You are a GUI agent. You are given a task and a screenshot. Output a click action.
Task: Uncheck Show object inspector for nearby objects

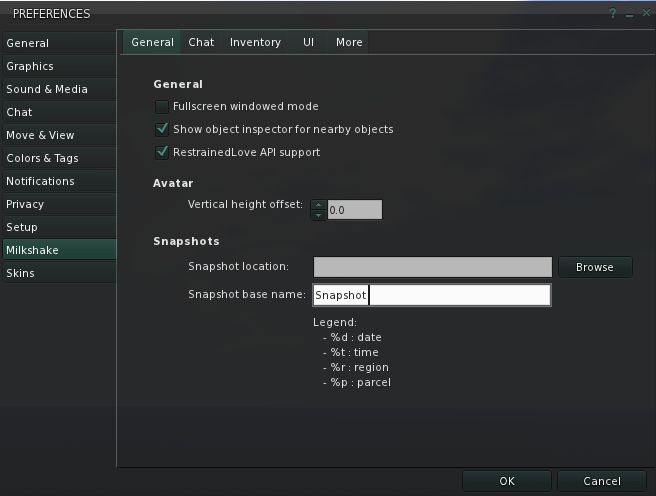pyautogui.click(x=162, y=129)
